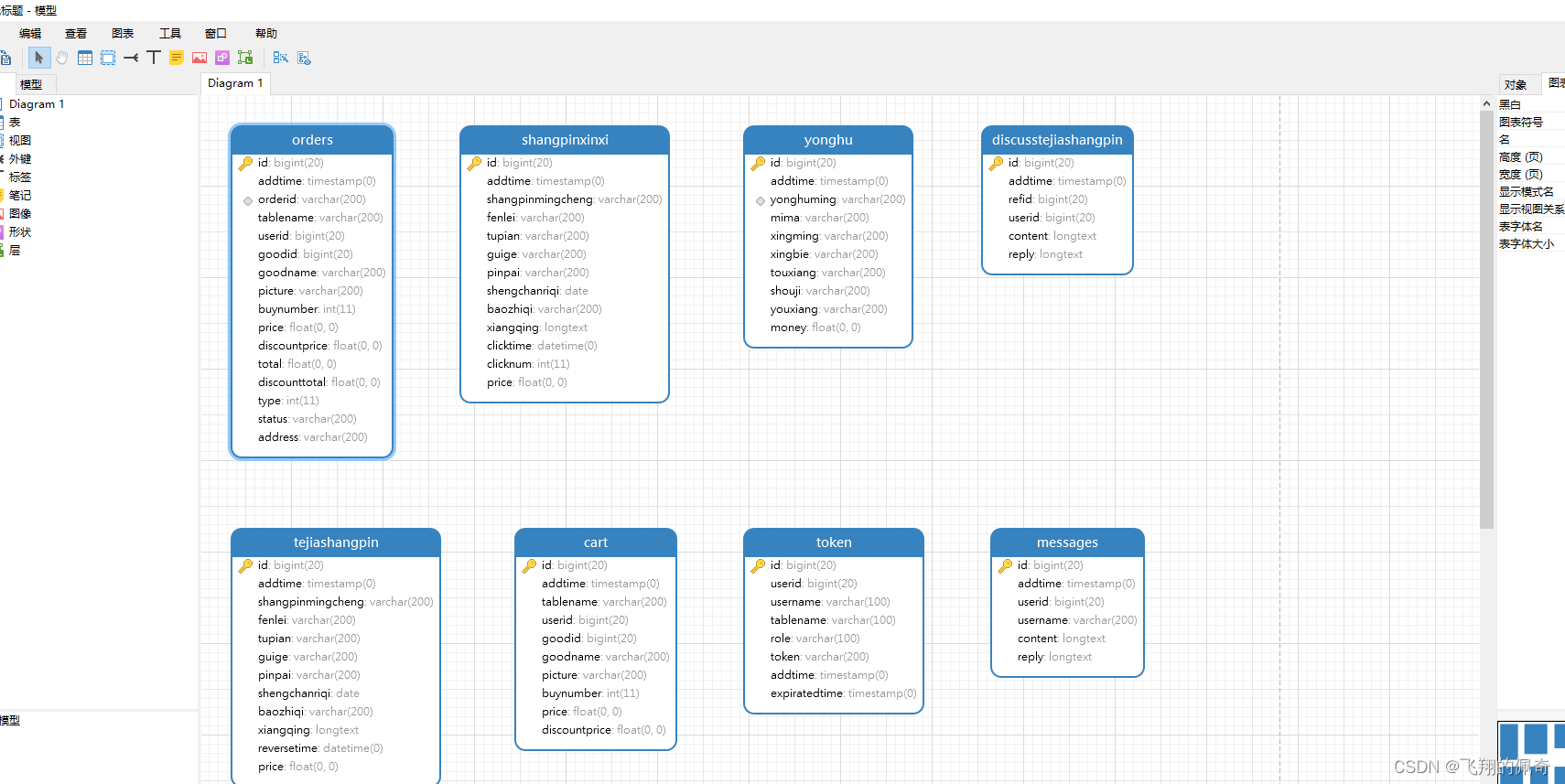Select the orders table header
Viewport: 1565px width, 784px height.
pyautogui.click(x=312, y=140)
